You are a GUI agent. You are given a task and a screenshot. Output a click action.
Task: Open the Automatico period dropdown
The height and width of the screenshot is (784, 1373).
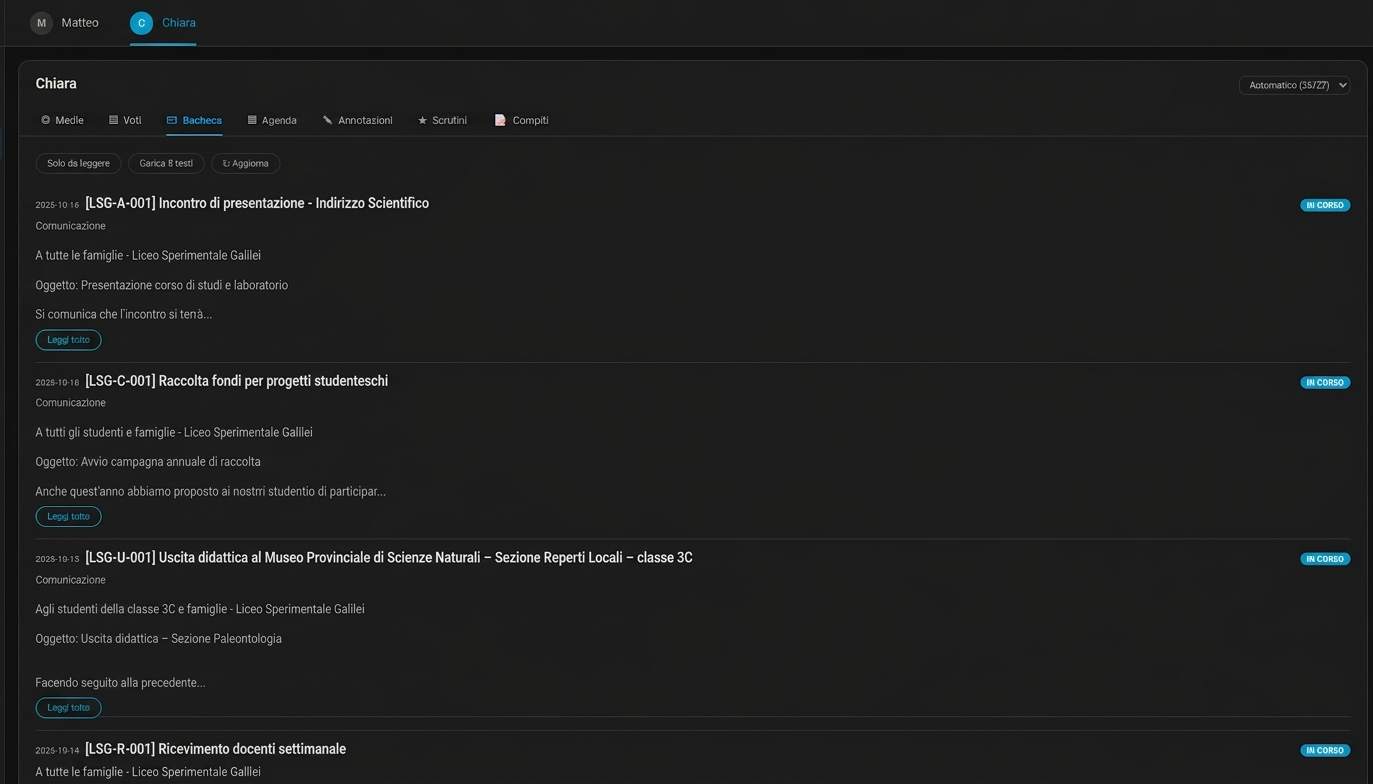[1294, 85]
